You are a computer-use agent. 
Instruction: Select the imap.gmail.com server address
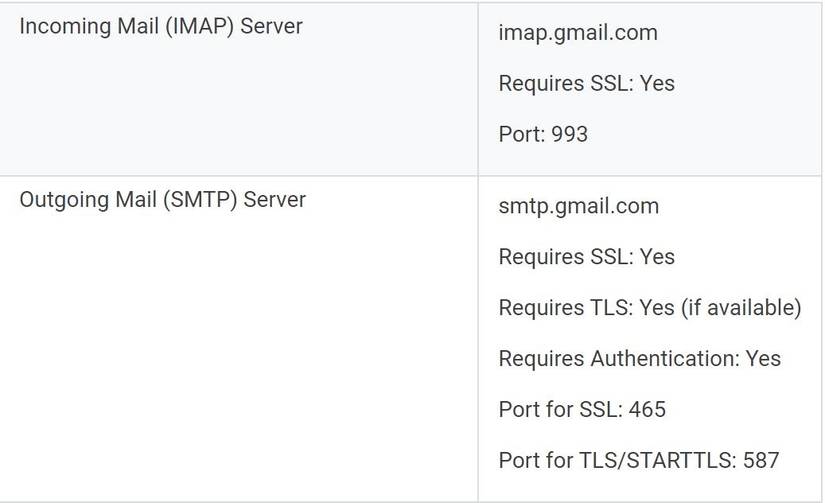tap(578, 32)
